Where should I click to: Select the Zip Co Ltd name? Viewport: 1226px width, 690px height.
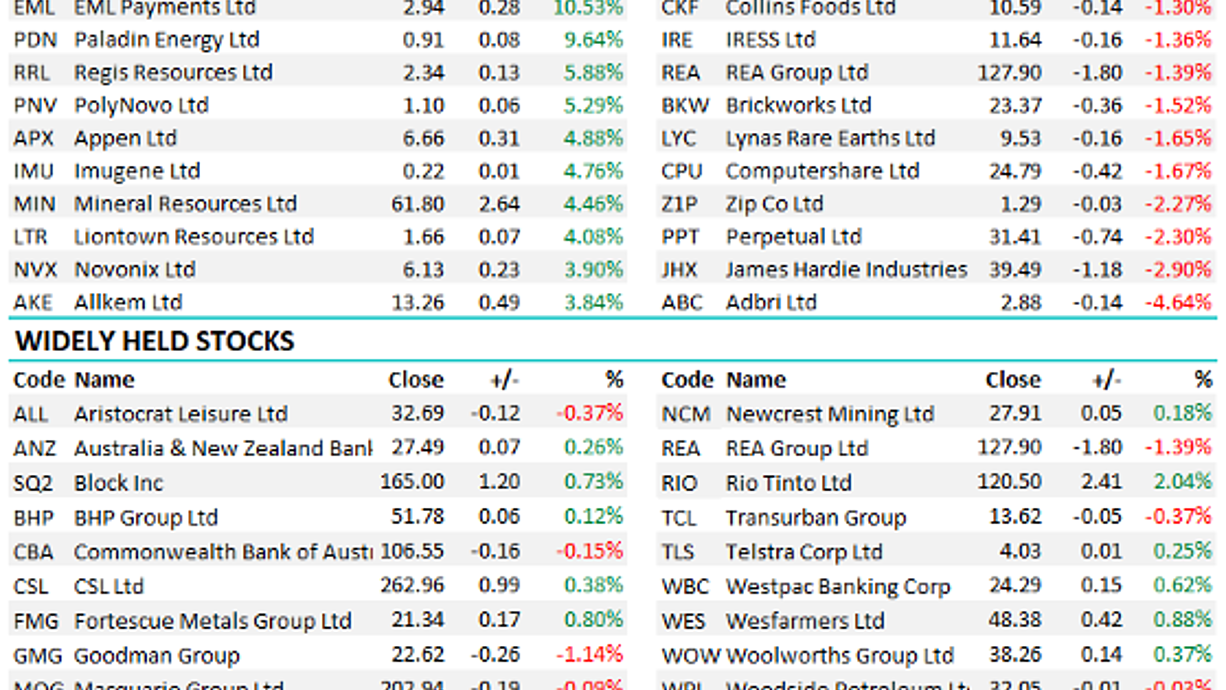pos(774,204)
